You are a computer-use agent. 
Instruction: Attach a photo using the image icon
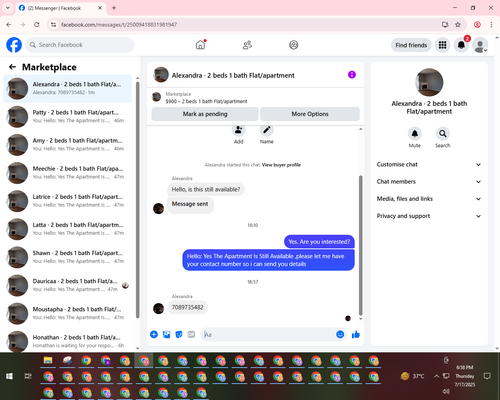pos(167,334)
